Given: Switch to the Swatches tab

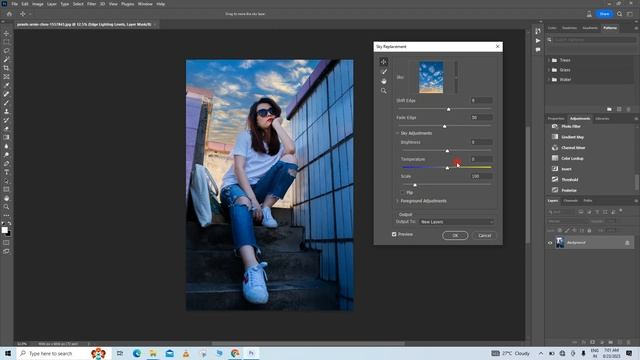Looking at the screenshot, I should coord(569,28).
